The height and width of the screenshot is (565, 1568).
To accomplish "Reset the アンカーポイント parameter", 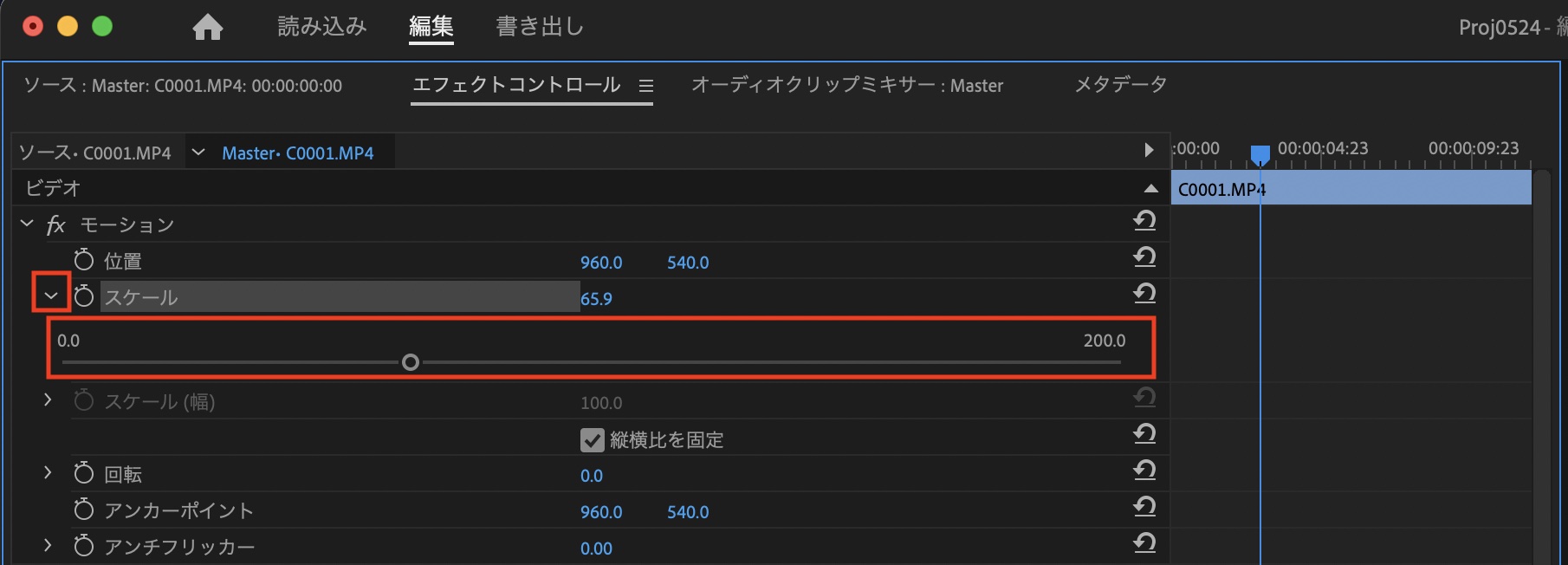I will pyautogui.click(x=1144, y=507).
